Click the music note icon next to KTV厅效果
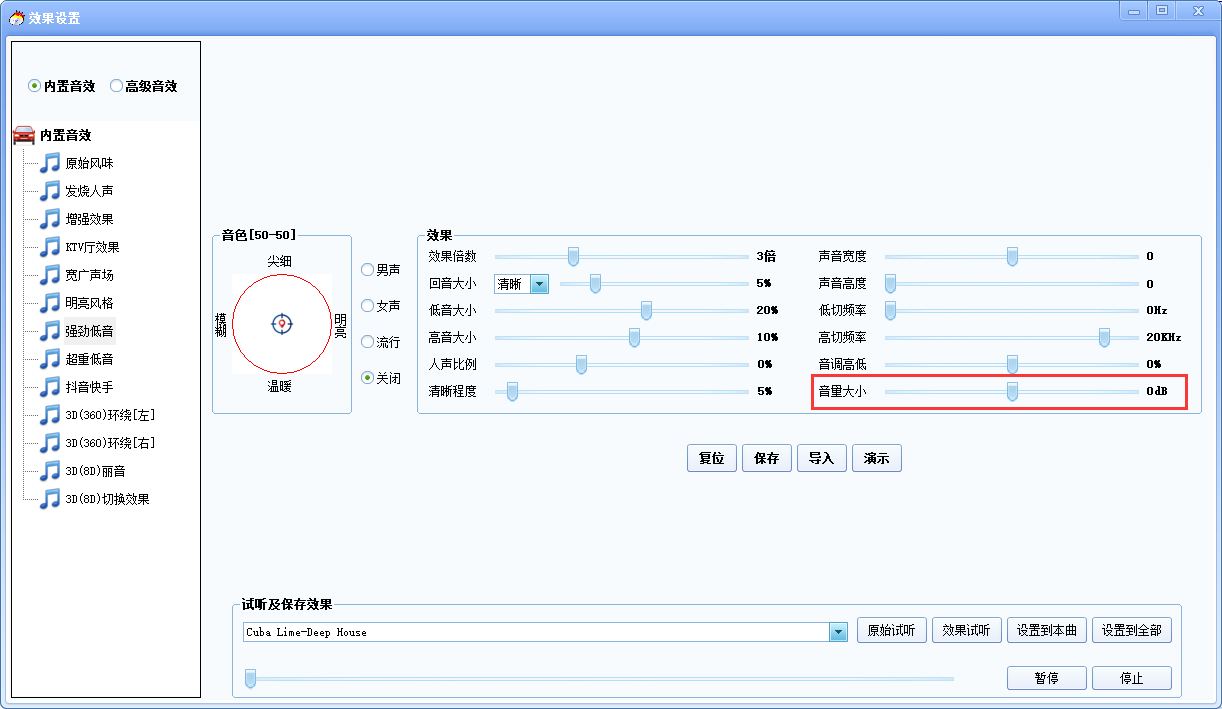 click(50, 247)
